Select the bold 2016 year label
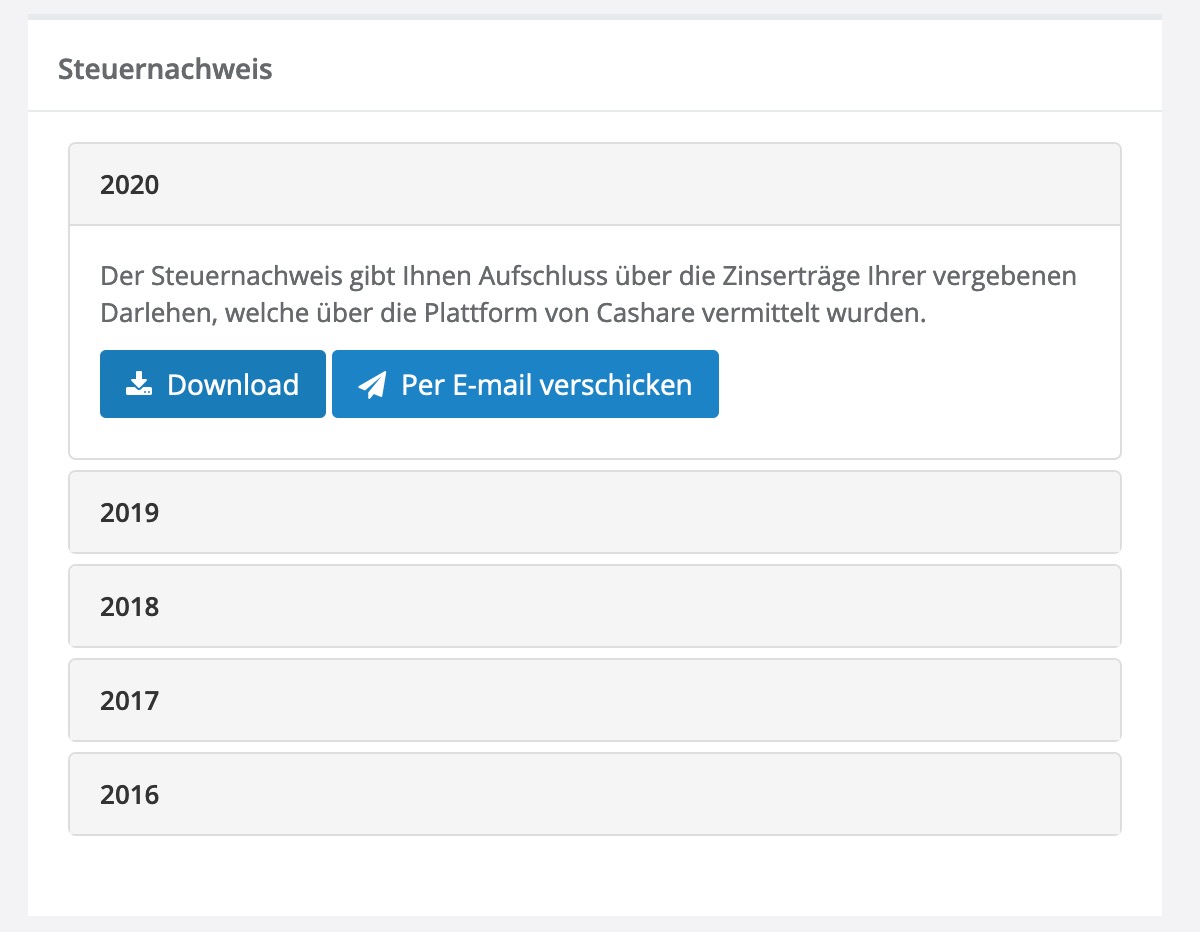This screenshot has width=1200, height=932. click(130, 794)
